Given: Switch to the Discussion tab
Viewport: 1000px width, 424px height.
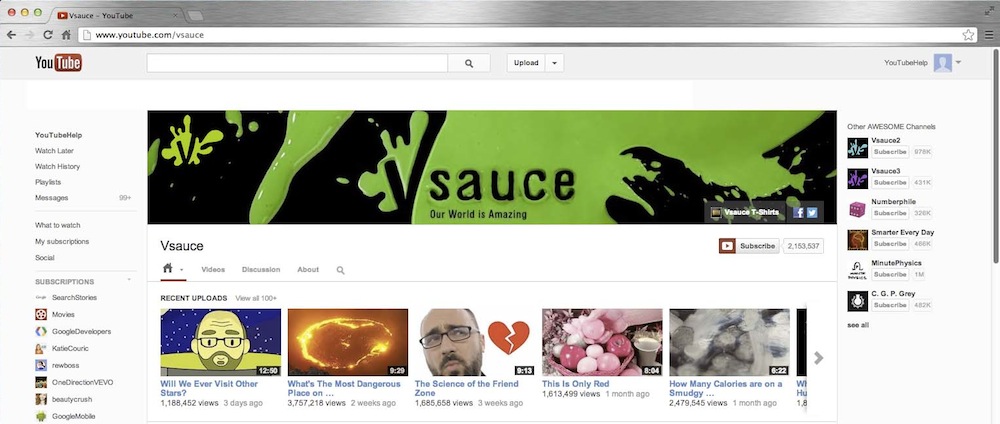Looking at the screenshot, I should pyautogui.click(x=261, y=270).
